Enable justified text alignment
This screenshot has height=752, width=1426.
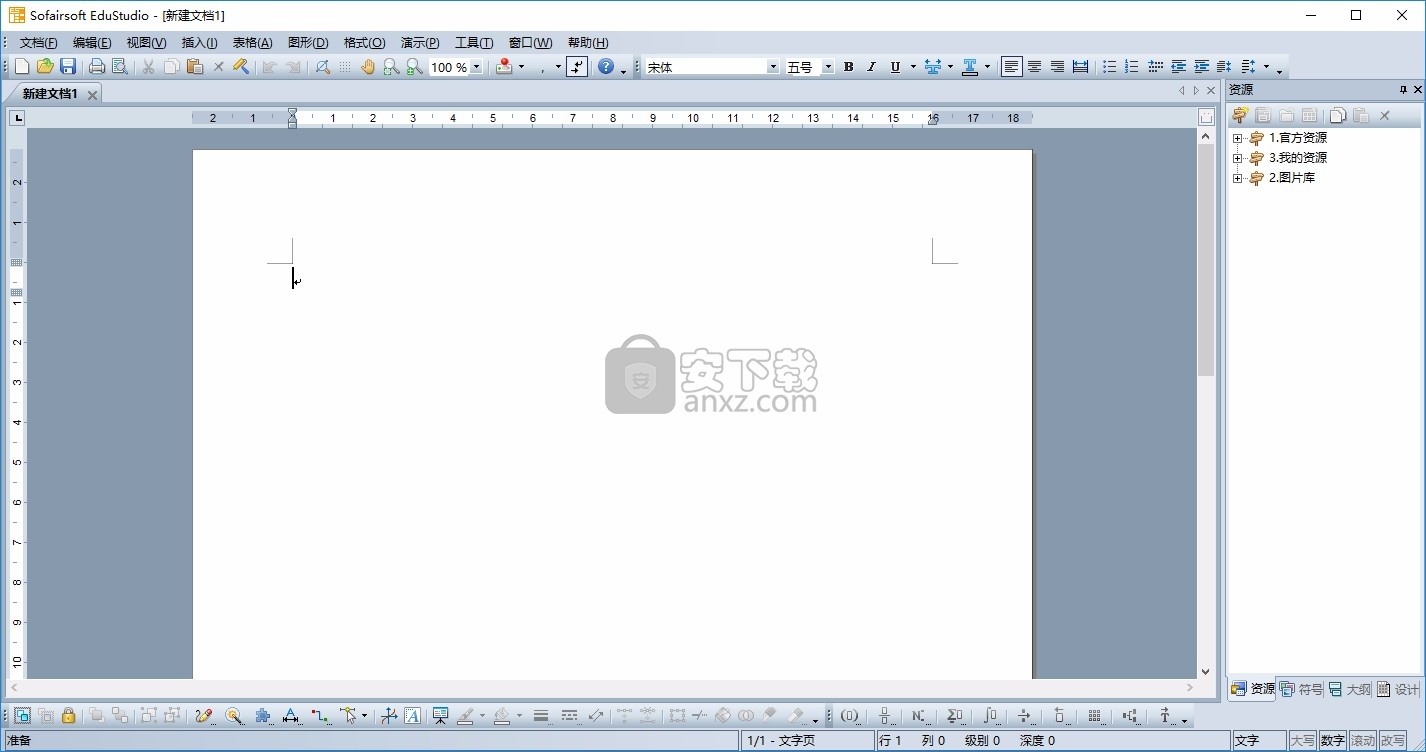pyautogui.click(x=1080, y=67)
